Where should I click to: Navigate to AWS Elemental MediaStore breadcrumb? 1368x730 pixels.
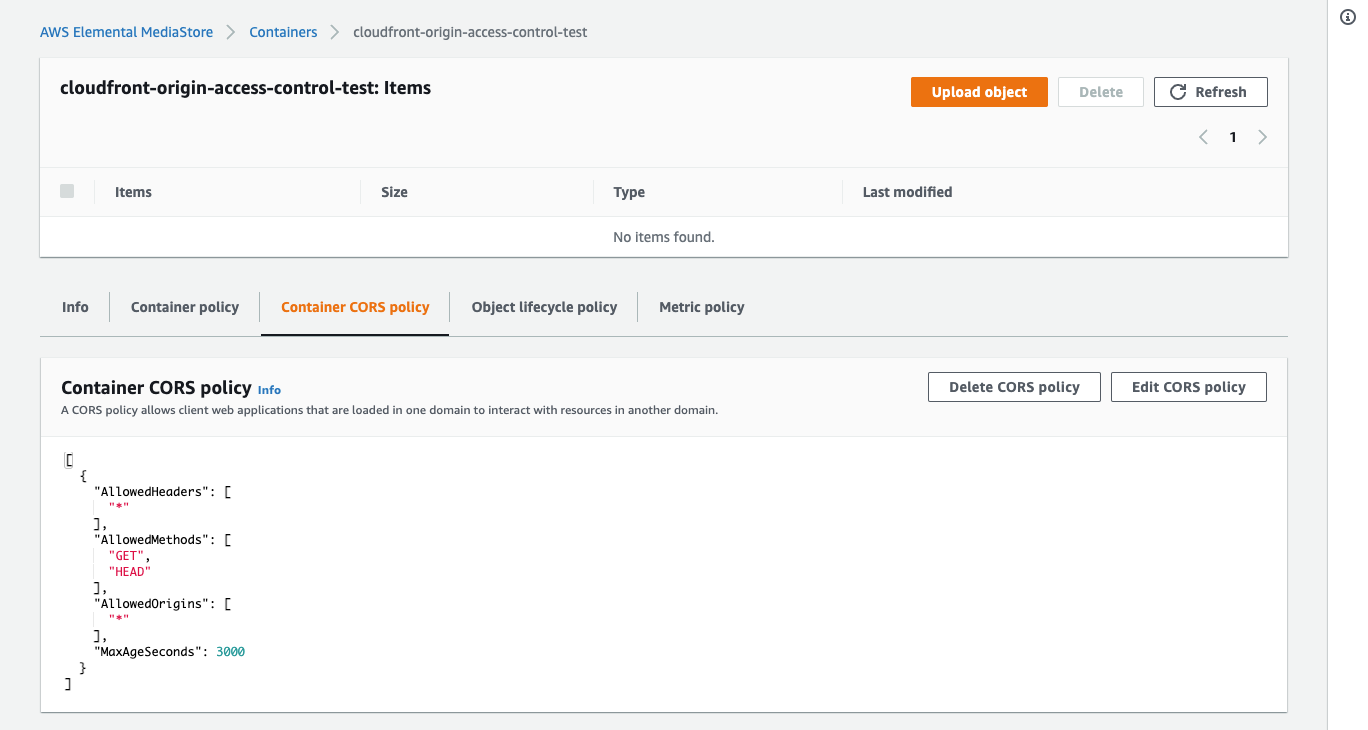[126, 32]
